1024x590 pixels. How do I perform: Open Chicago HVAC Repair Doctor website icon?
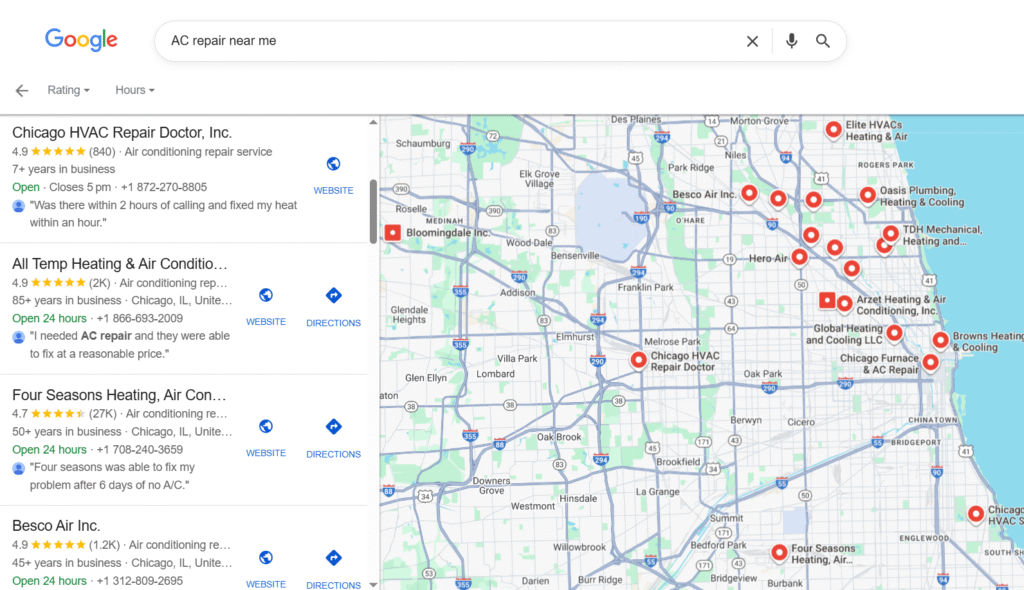(333, 165)
